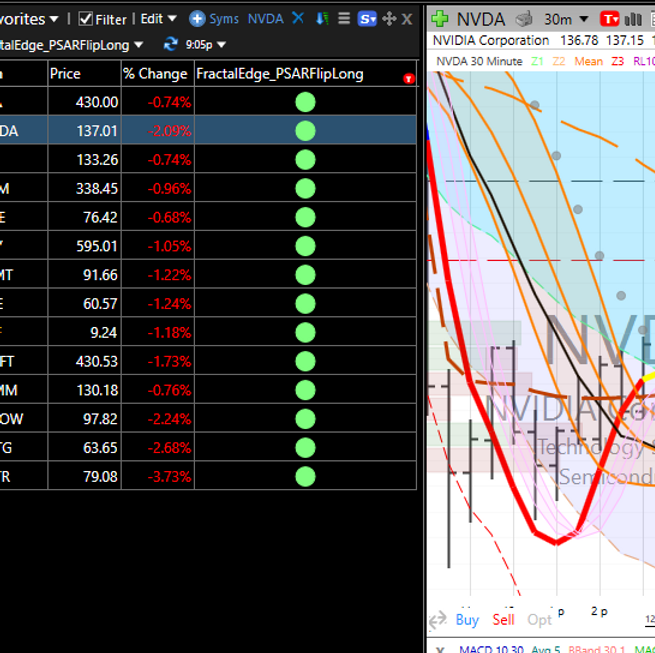This screenshot has height=653, width=655.
Task: Click green indicator dot in 430.00 row
Action: coord(305,102)
